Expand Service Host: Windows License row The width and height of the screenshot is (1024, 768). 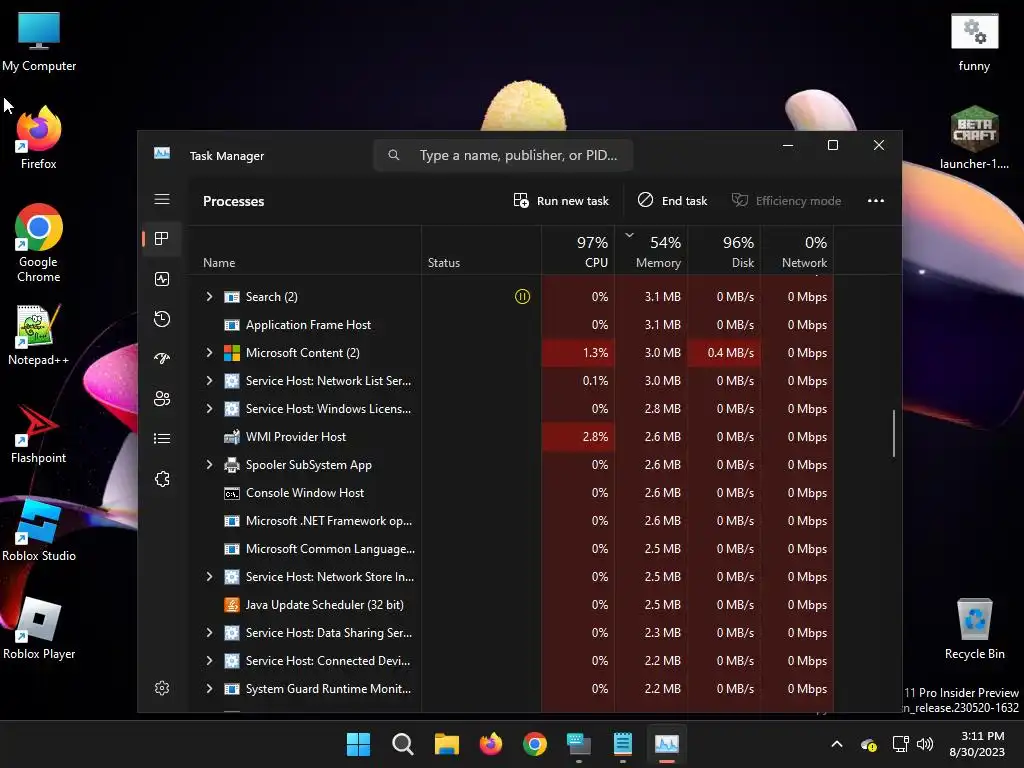(209, 409)
